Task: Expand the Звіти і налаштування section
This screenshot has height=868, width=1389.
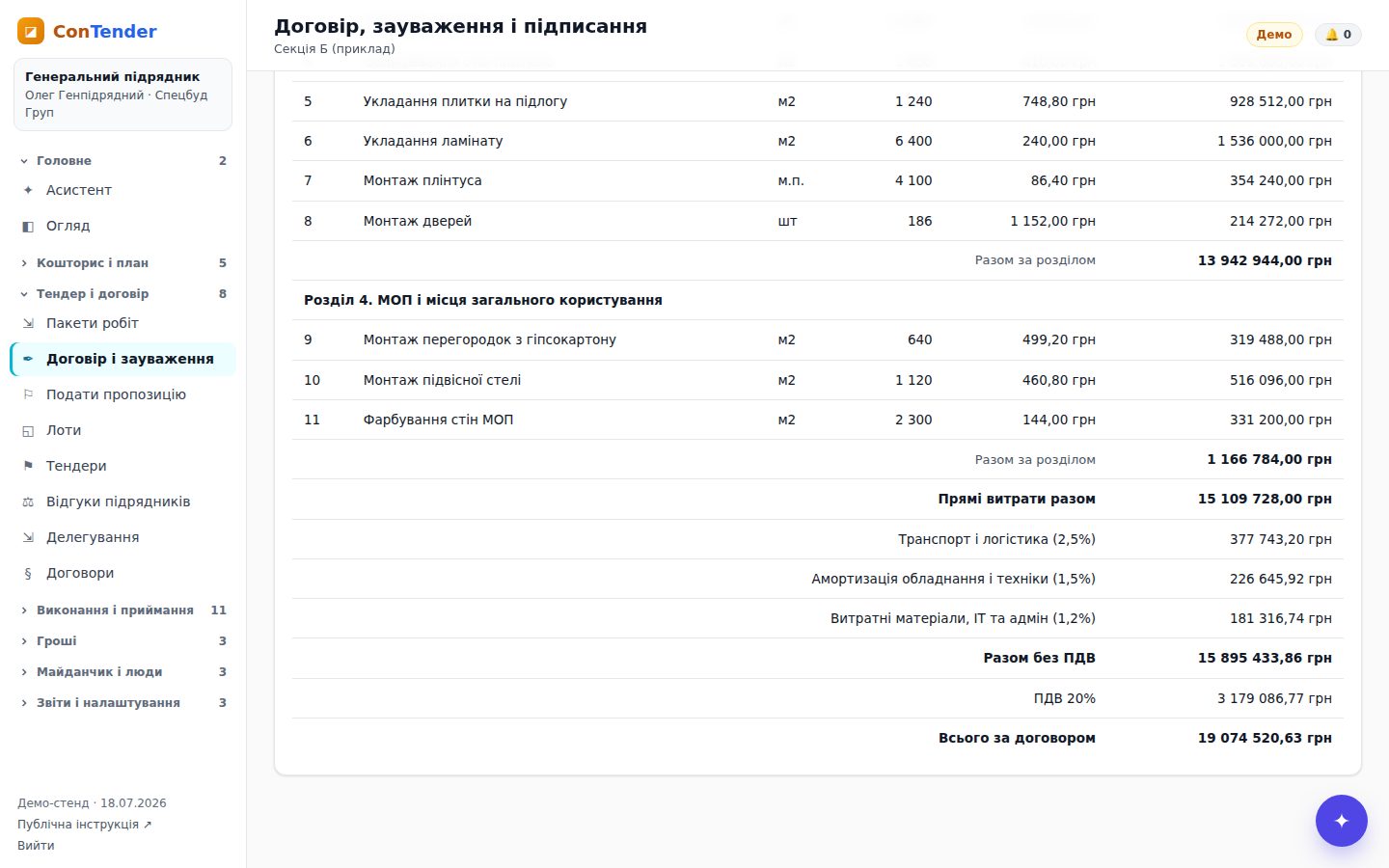Action: click(123, 702)
